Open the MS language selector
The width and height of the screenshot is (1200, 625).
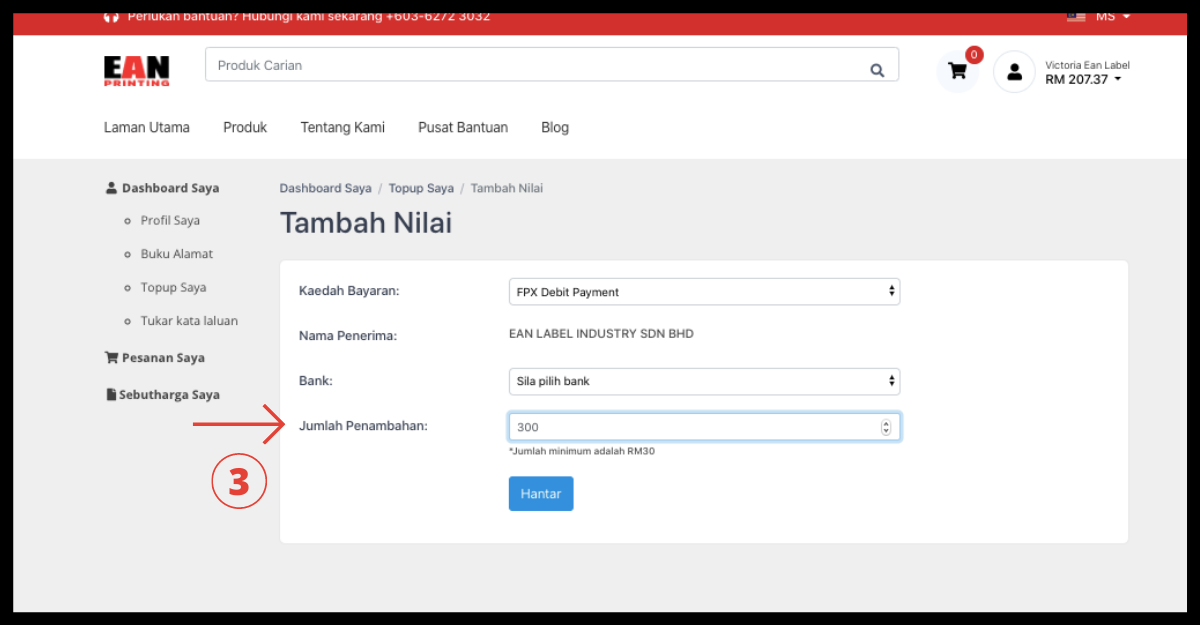(1112, 16)
